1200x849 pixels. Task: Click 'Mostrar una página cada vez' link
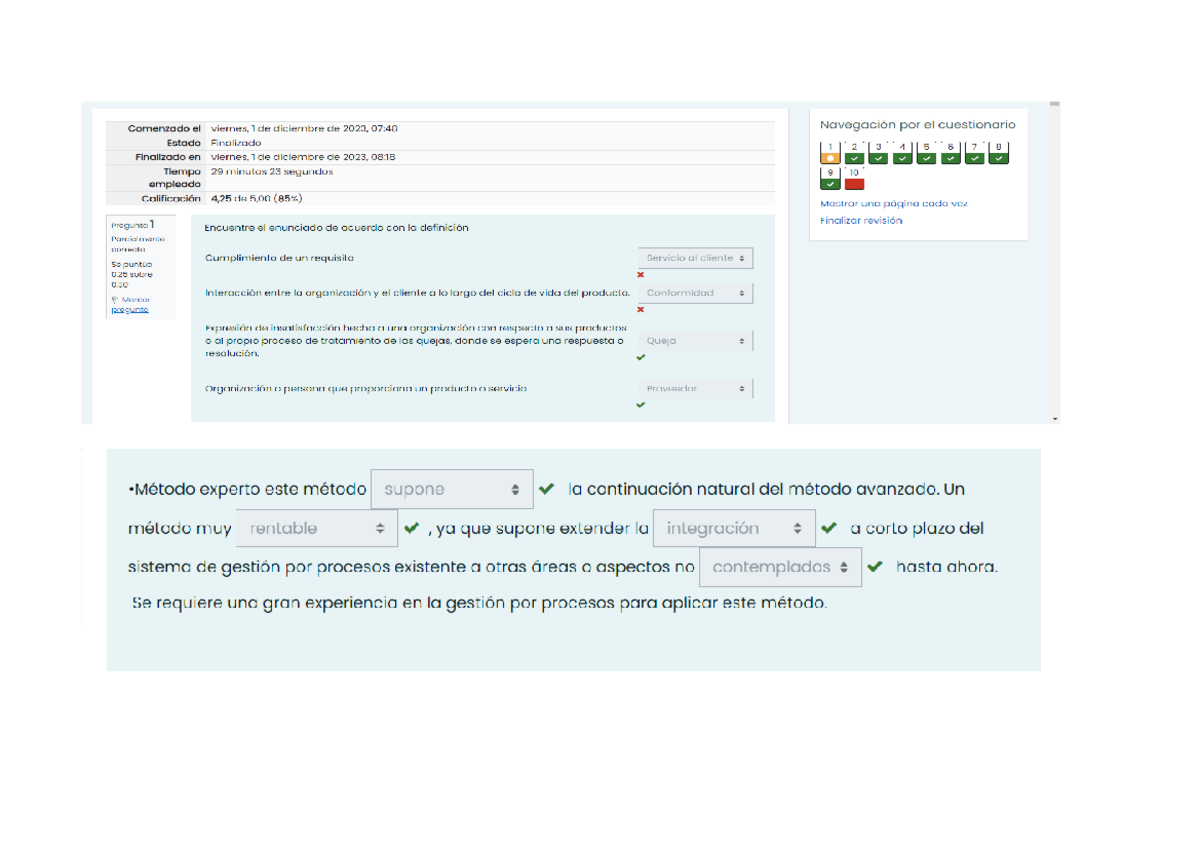tap(893, 203)
